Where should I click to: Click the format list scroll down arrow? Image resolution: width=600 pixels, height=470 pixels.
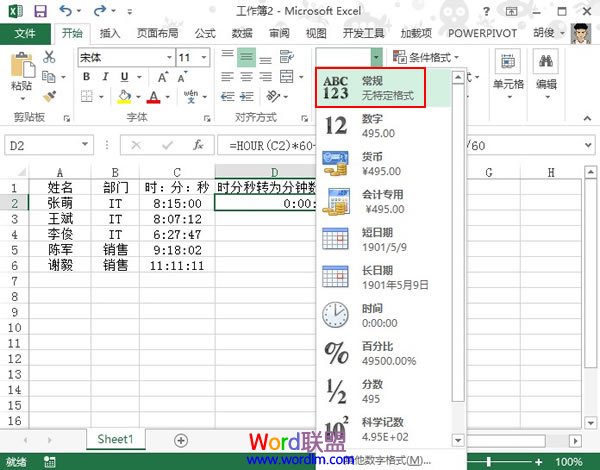[x=458, y=440]
